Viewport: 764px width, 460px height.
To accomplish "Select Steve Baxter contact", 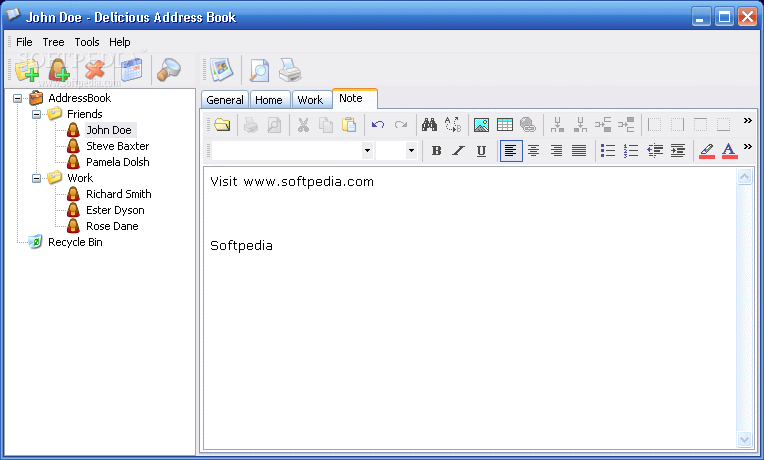I will 117,146.
